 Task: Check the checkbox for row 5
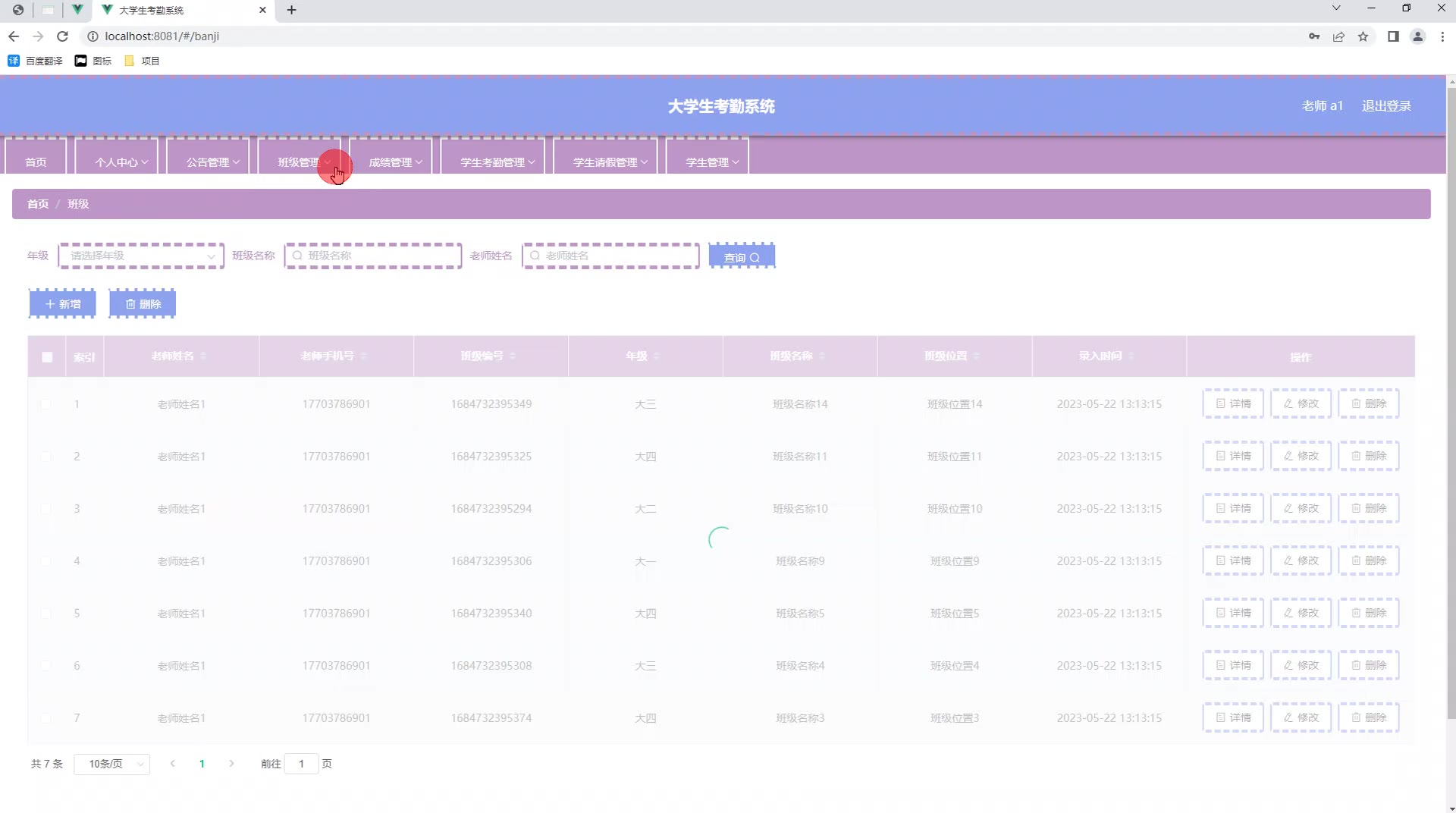(x=45, y=614)
